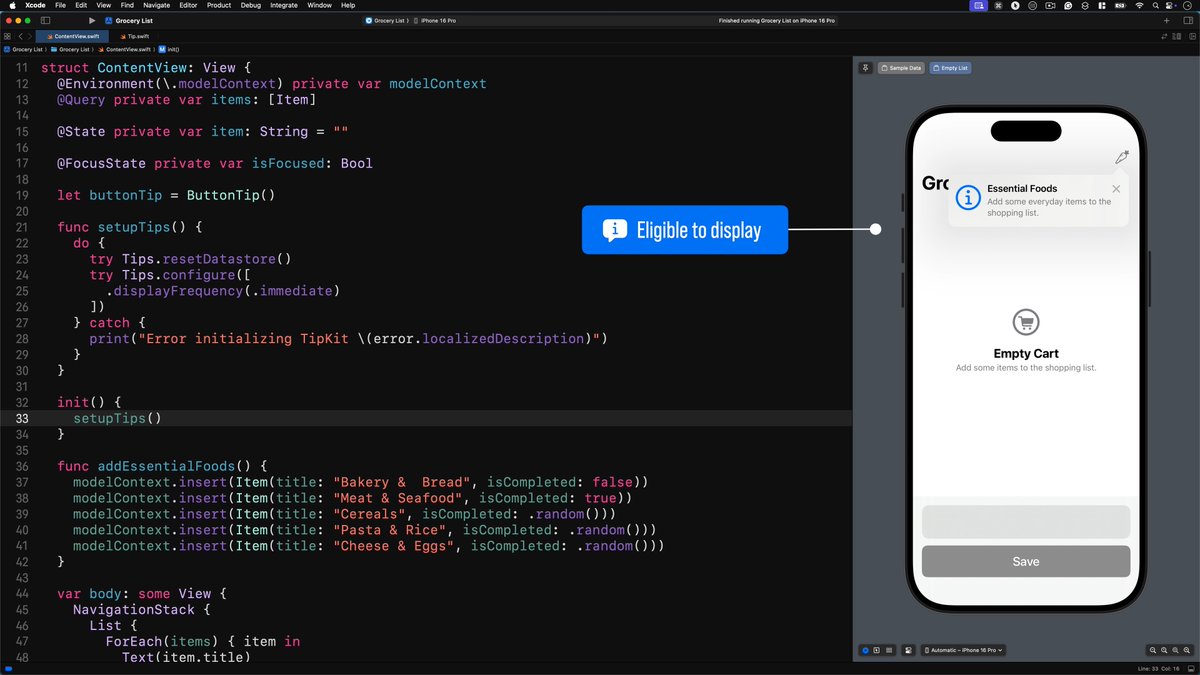This screenshot has height=675, width=1200.
Task: Open the Debug menu
Action: pyautogui.click(x=251, y=5)
